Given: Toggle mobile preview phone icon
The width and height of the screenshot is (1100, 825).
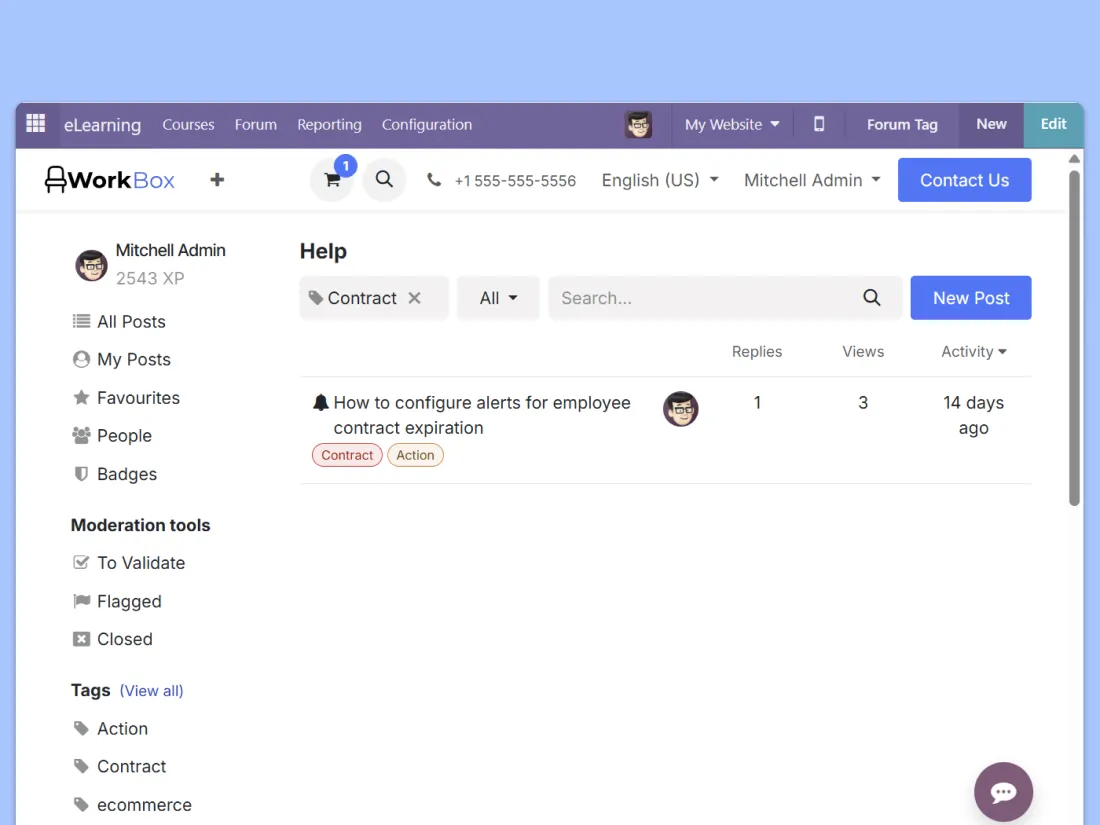Looking at the screenshot, I should (x=819, y=124).
